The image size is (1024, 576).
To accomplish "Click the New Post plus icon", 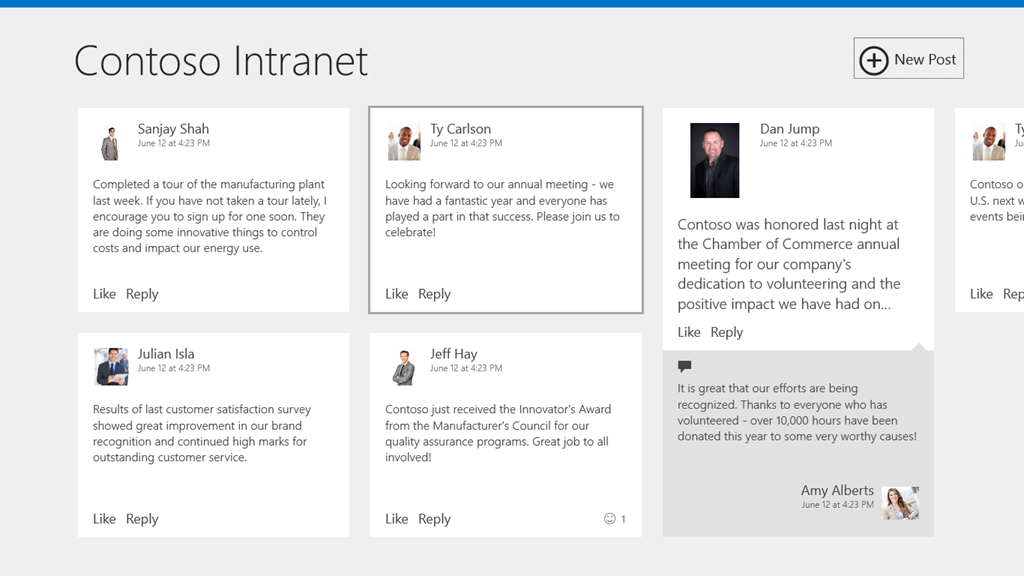I will (x=874, y=60).
